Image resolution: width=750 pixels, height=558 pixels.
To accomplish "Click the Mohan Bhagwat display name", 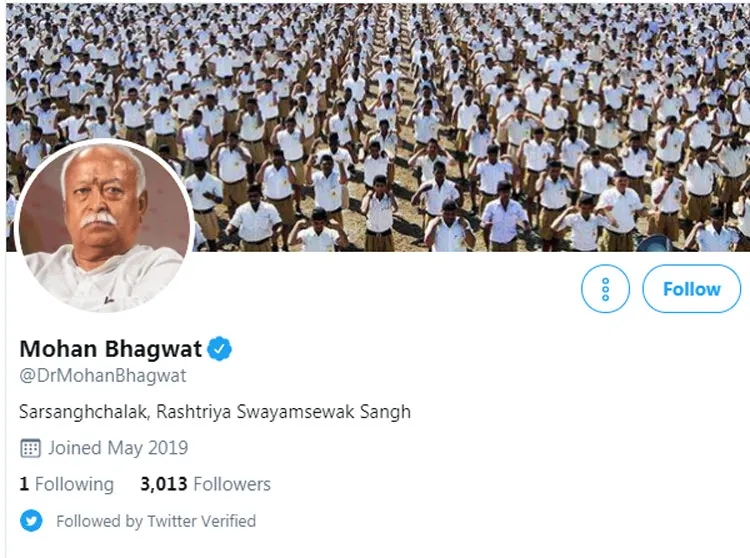I will click(x=110, y=349).
